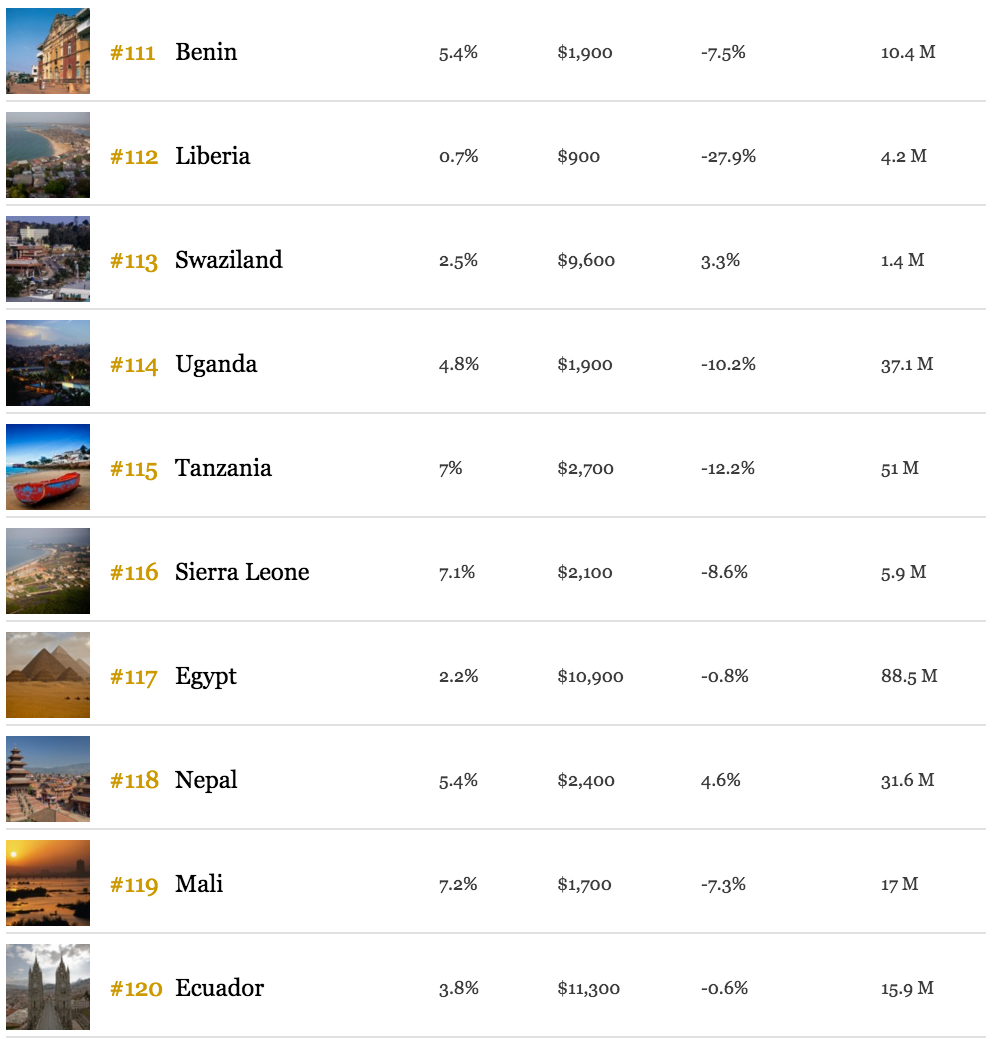Select rank #119 next to Mali
Viewport: 1004px width, 1040px height.
(x=134, y=884)
